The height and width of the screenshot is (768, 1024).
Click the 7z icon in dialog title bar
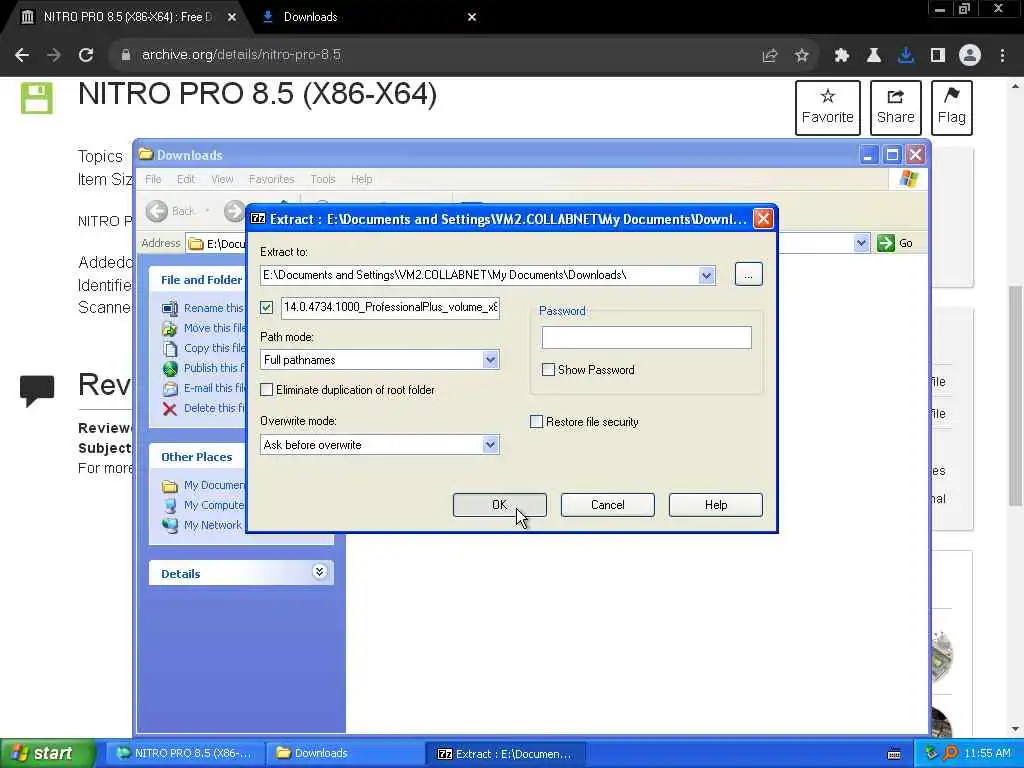pos(258,219)
